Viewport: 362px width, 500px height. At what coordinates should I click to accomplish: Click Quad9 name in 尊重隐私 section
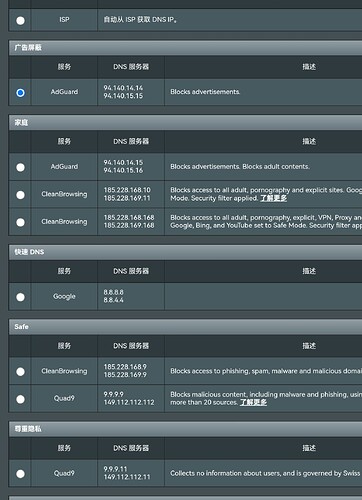pyautogui.click(x=64, y=473)
